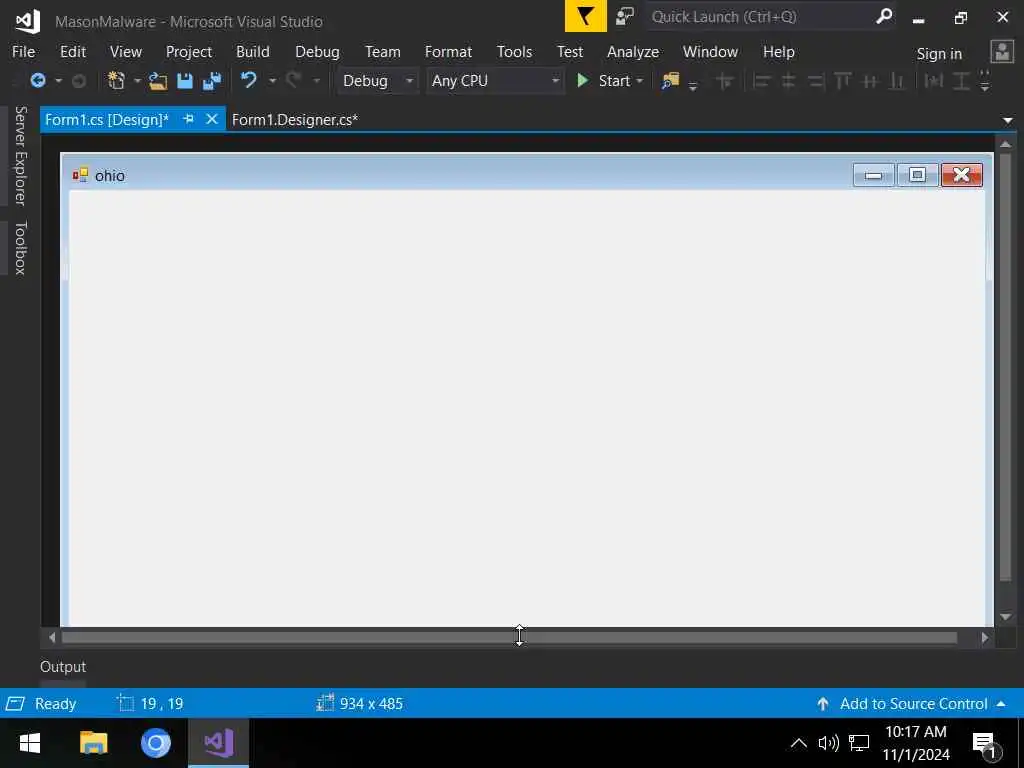1024x768 pixels.
Task: Click the designer vertical scrollbar down arrow
Action: pos(1005,617)
